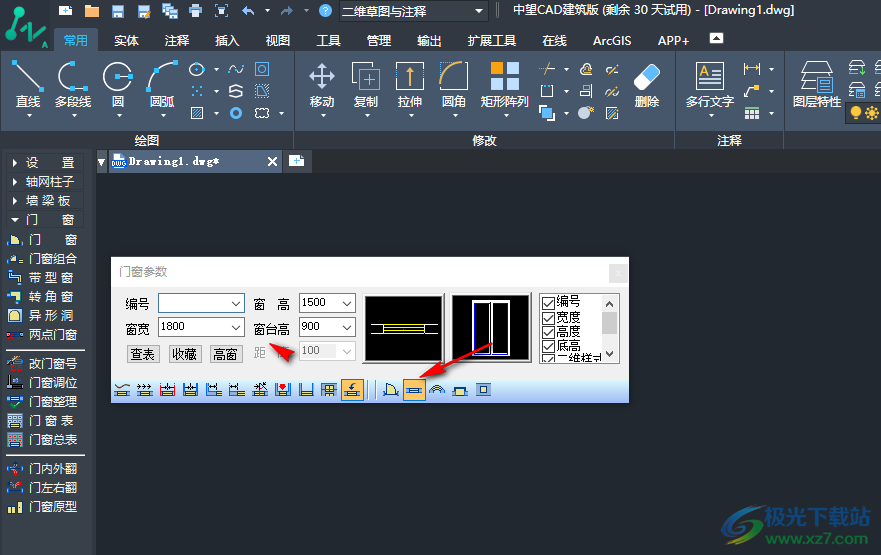
Task: Activate the Fillet (圆角) tool
Action: [x=454, y=85]
